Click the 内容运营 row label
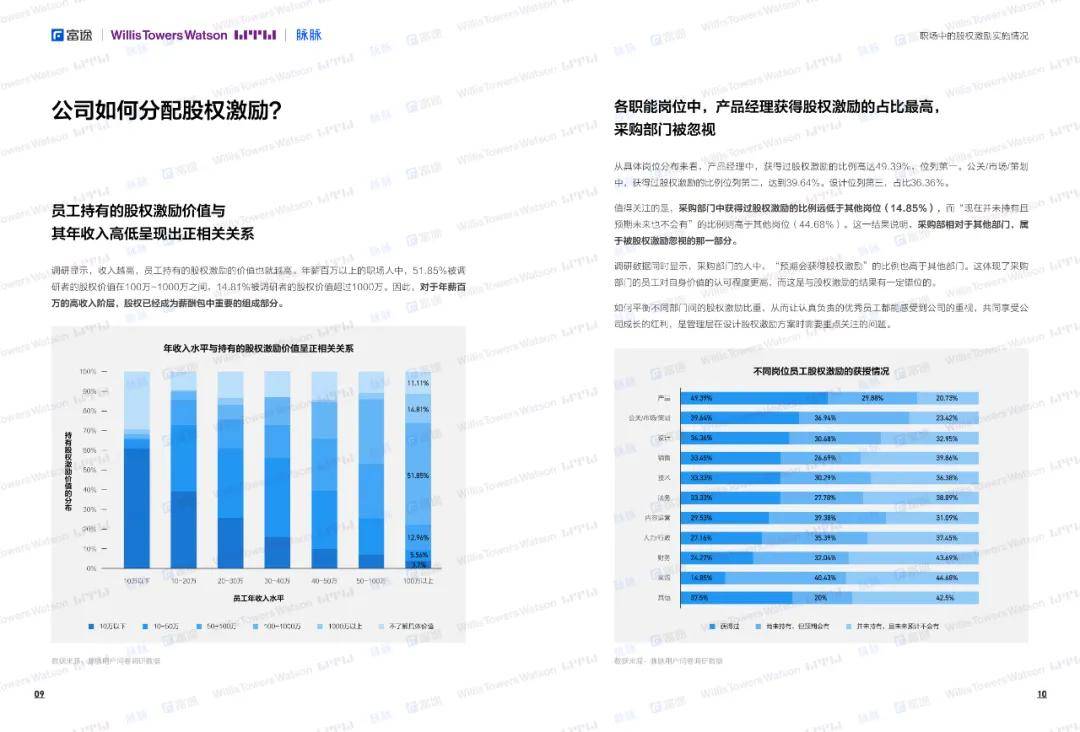The image size is (1080, 732). pos(658,518)
